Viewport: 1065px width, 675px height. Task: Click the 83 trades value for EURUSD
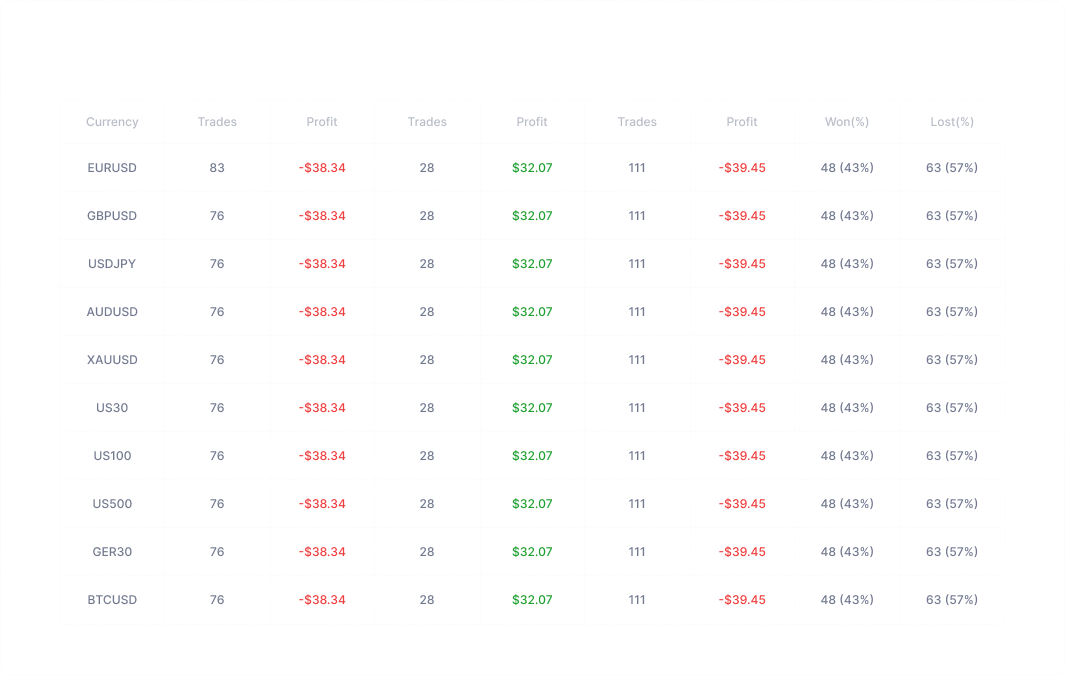(217, 168)
